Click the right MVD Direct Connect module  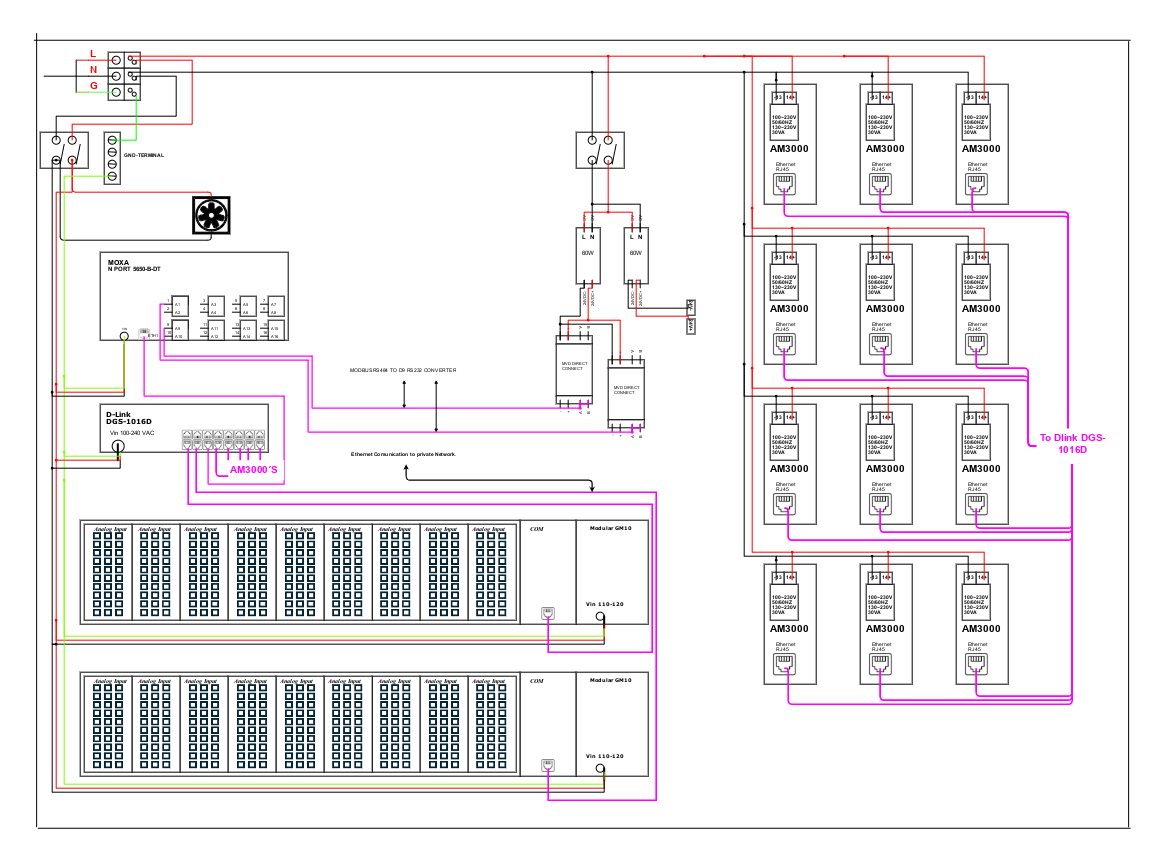pos(627,393)
